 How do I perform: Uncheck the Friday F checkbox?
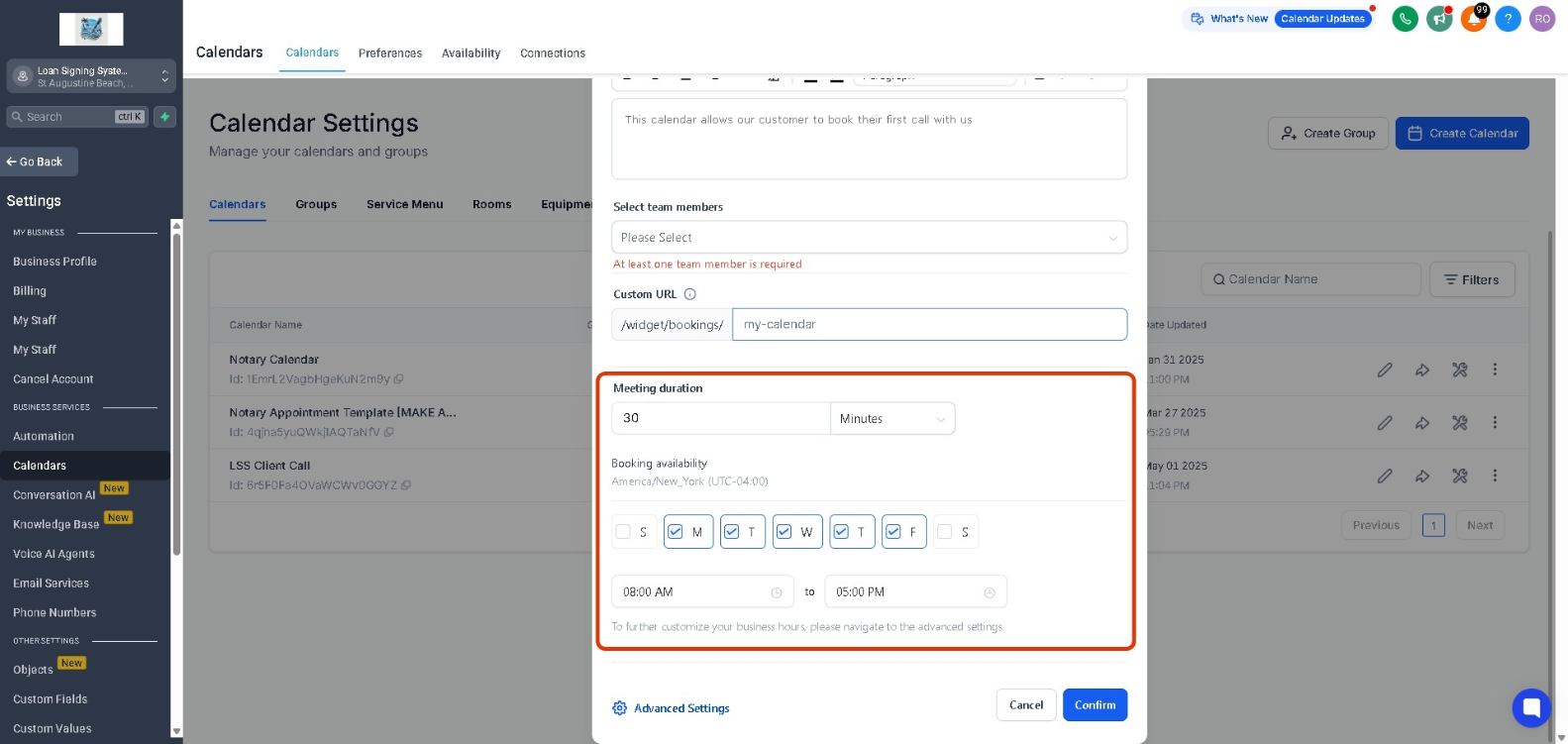893,532
